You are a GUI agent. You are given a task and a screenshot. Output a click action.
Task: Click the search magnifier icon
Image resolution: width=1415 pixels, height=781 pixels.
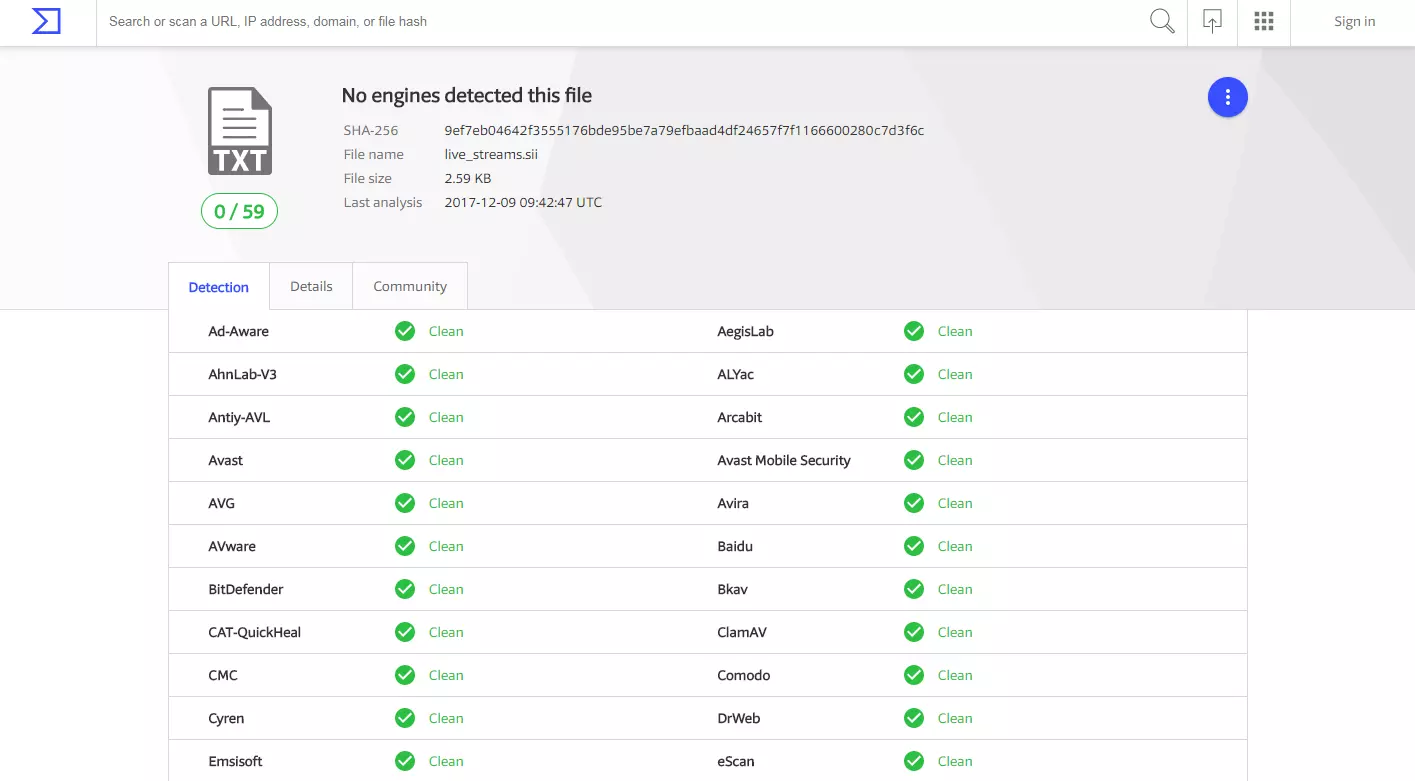click(1162, 21)
